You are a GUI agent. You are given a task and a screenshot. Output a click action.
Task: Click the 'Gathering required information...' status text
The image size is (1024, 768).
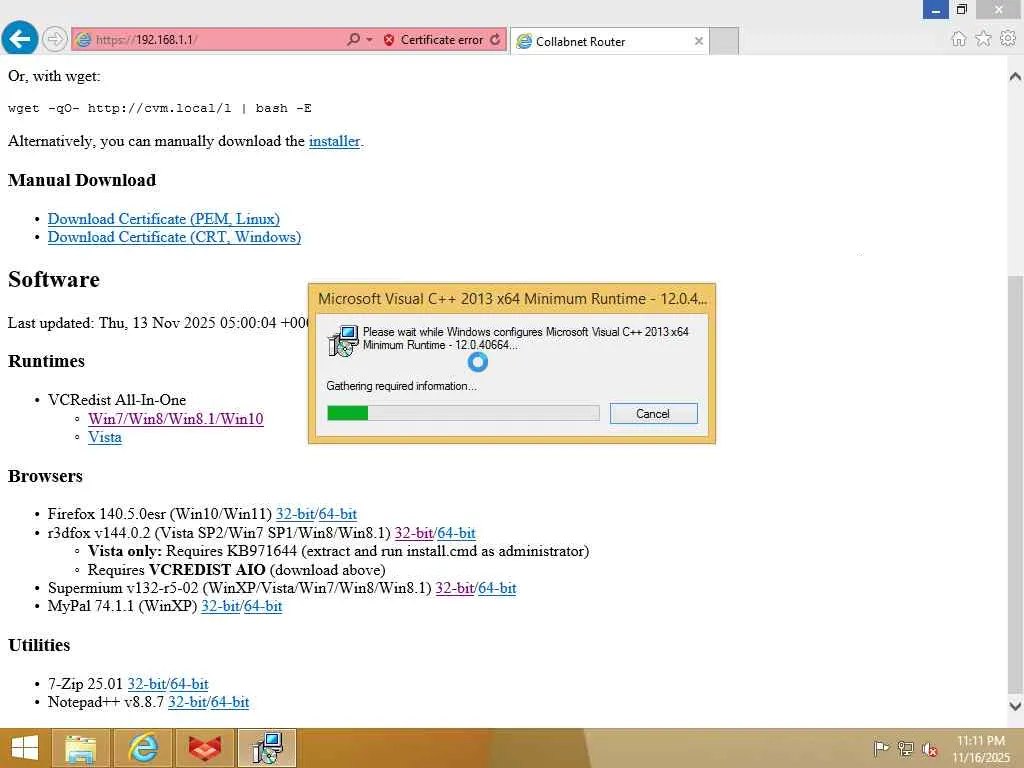click(x=401, y=386)
